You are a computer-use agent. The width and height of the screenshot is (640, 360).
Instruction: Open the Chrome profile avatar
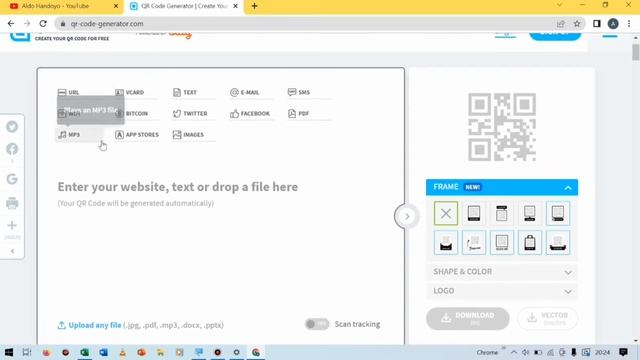click(613, 24)
